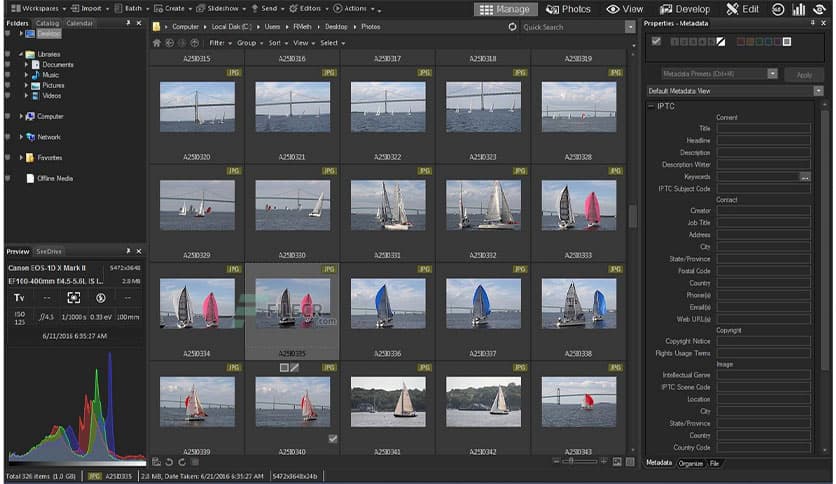Click the eye-with-arrow icon after Dashboard
The image size is (836, 484).
click(819, 10)
